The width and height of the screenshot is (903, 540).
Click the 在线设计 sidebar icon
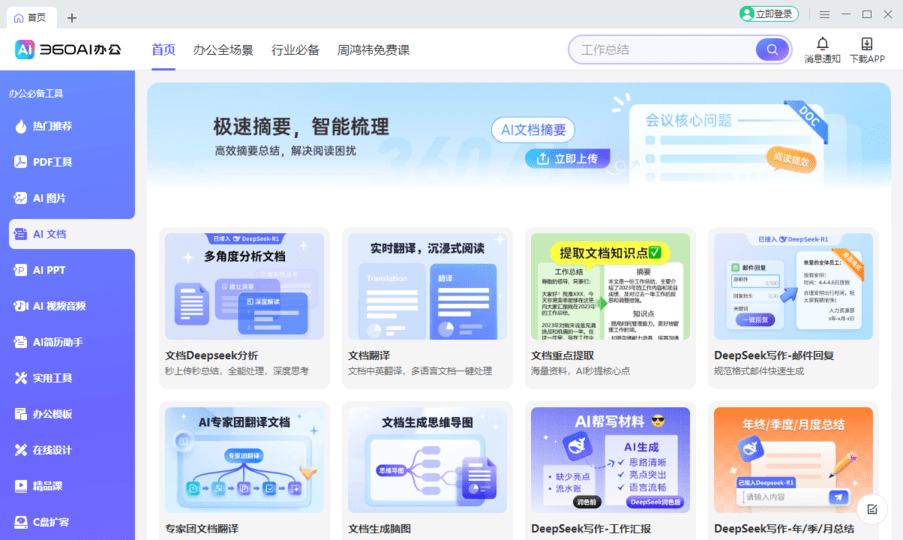click(x=21, y=450)
